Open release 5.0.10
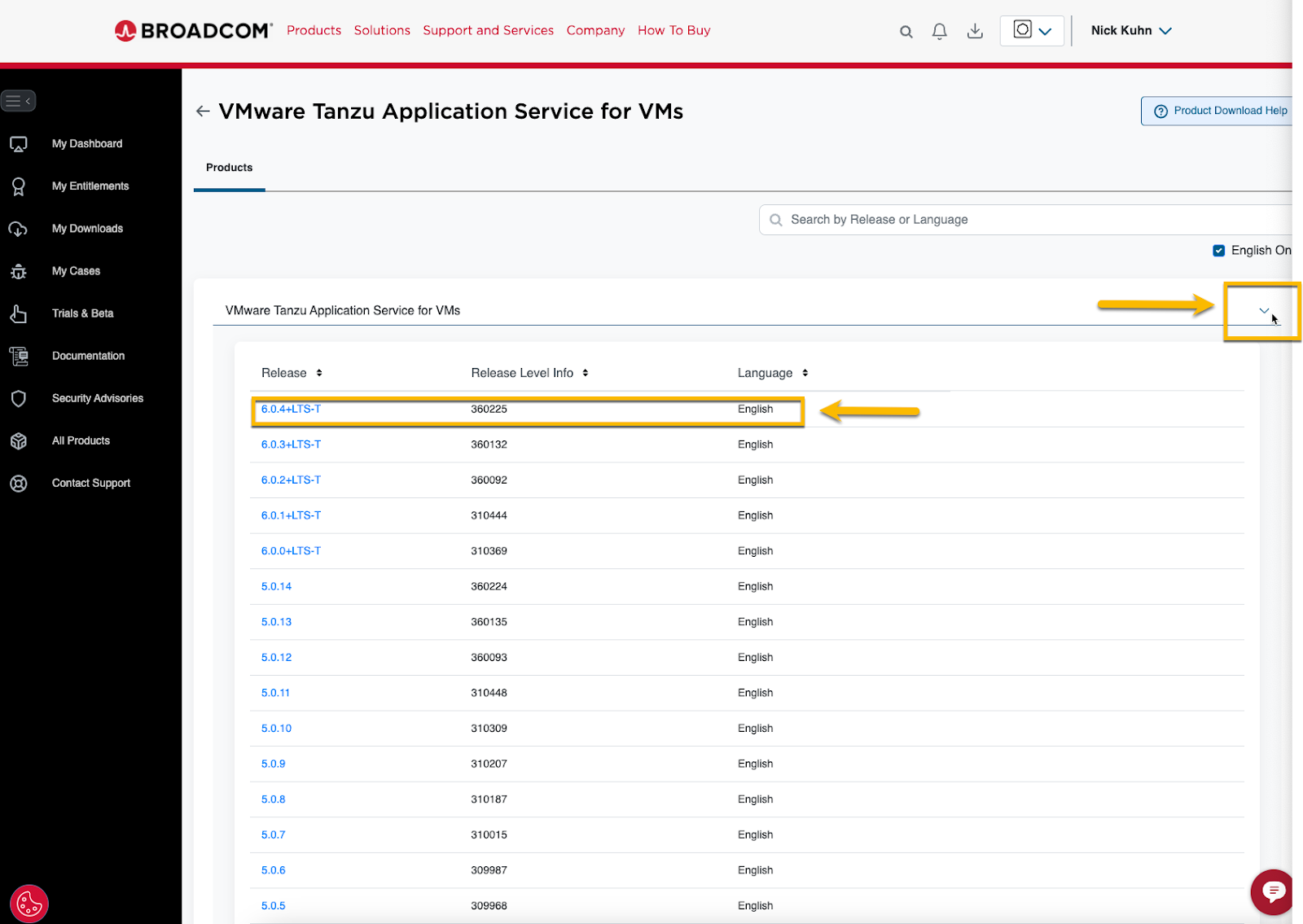The width and height of the screenshot is (1303, 924). point(276,729)
